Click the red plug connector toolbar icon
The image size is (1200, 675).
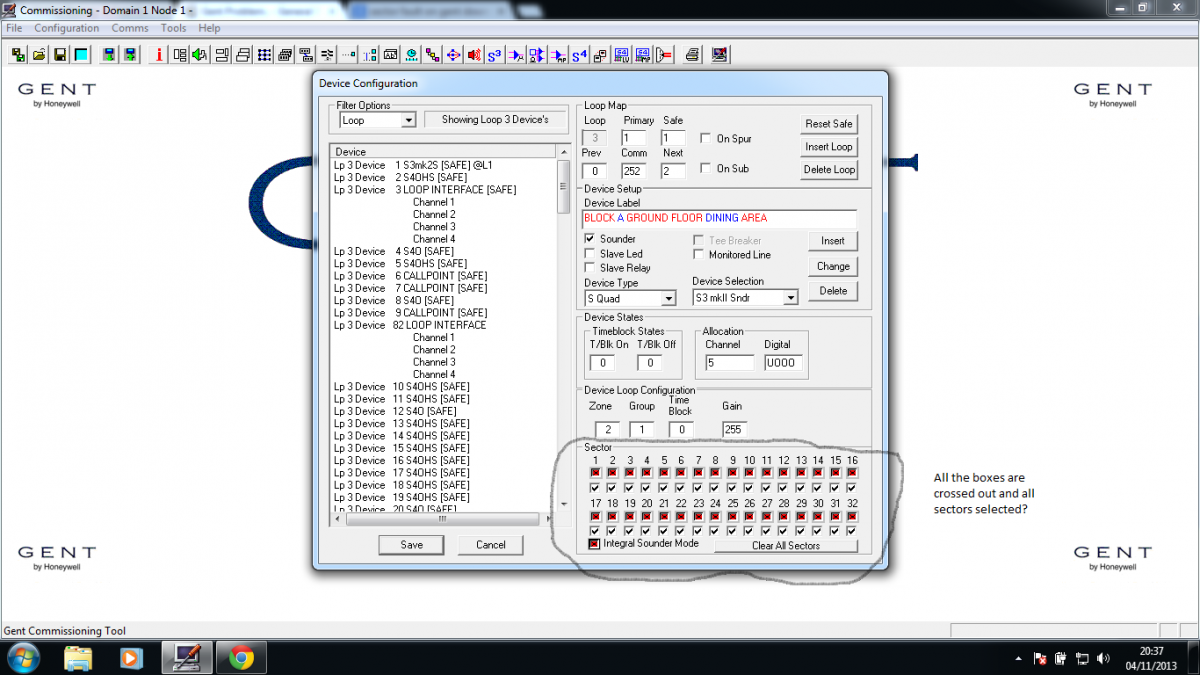pyautogui.click(x=665, y=54)
